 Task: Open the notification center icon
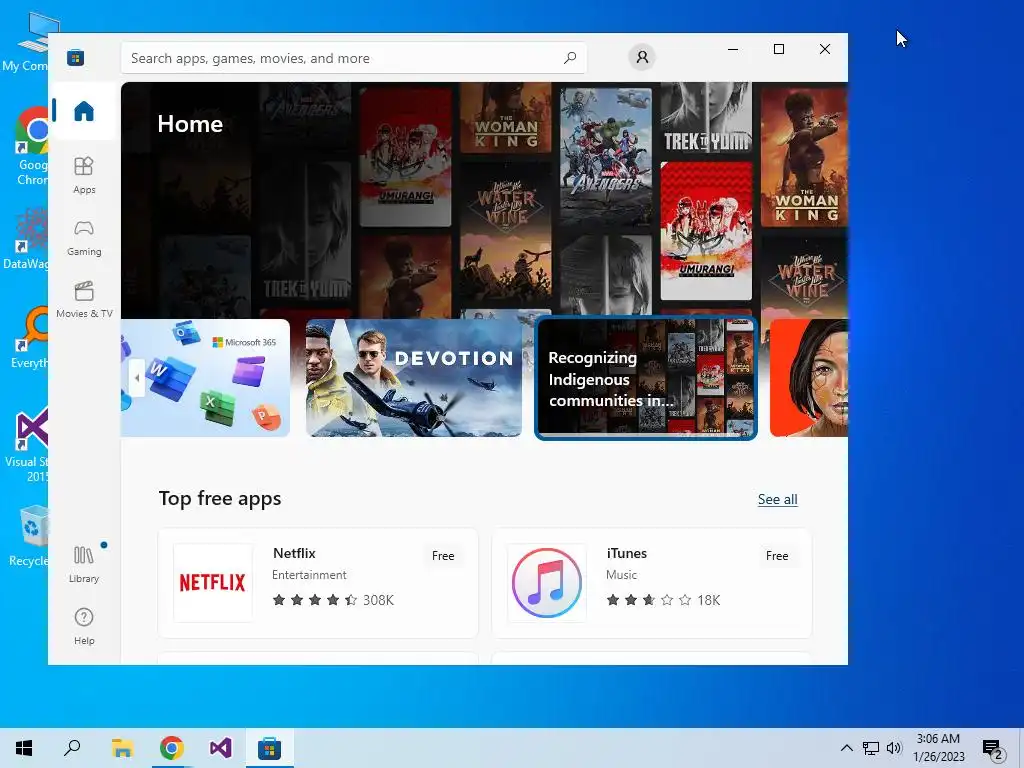(x=992, y=748)
